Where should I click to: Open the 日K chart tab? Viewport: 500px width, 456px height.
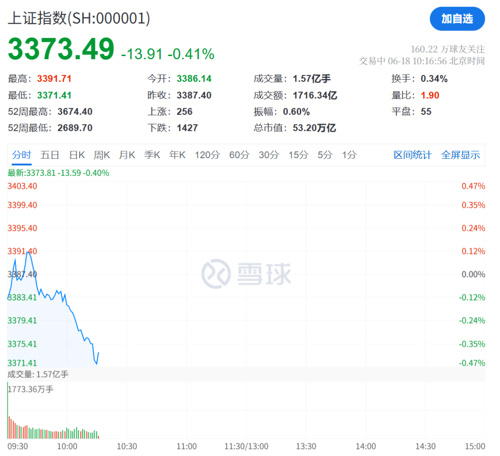coord(77,155)
